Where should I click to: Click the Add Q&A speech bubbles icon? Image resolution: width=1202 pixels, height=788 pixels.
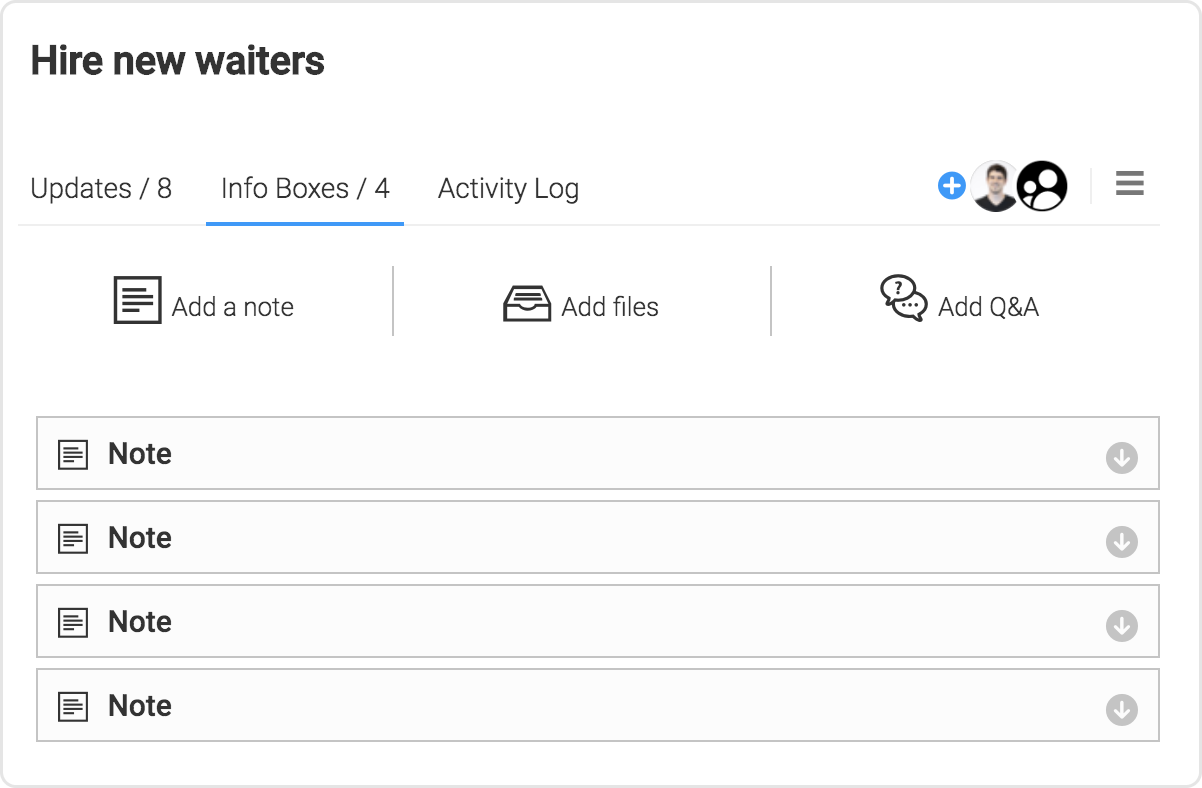[x=904, y=299]
